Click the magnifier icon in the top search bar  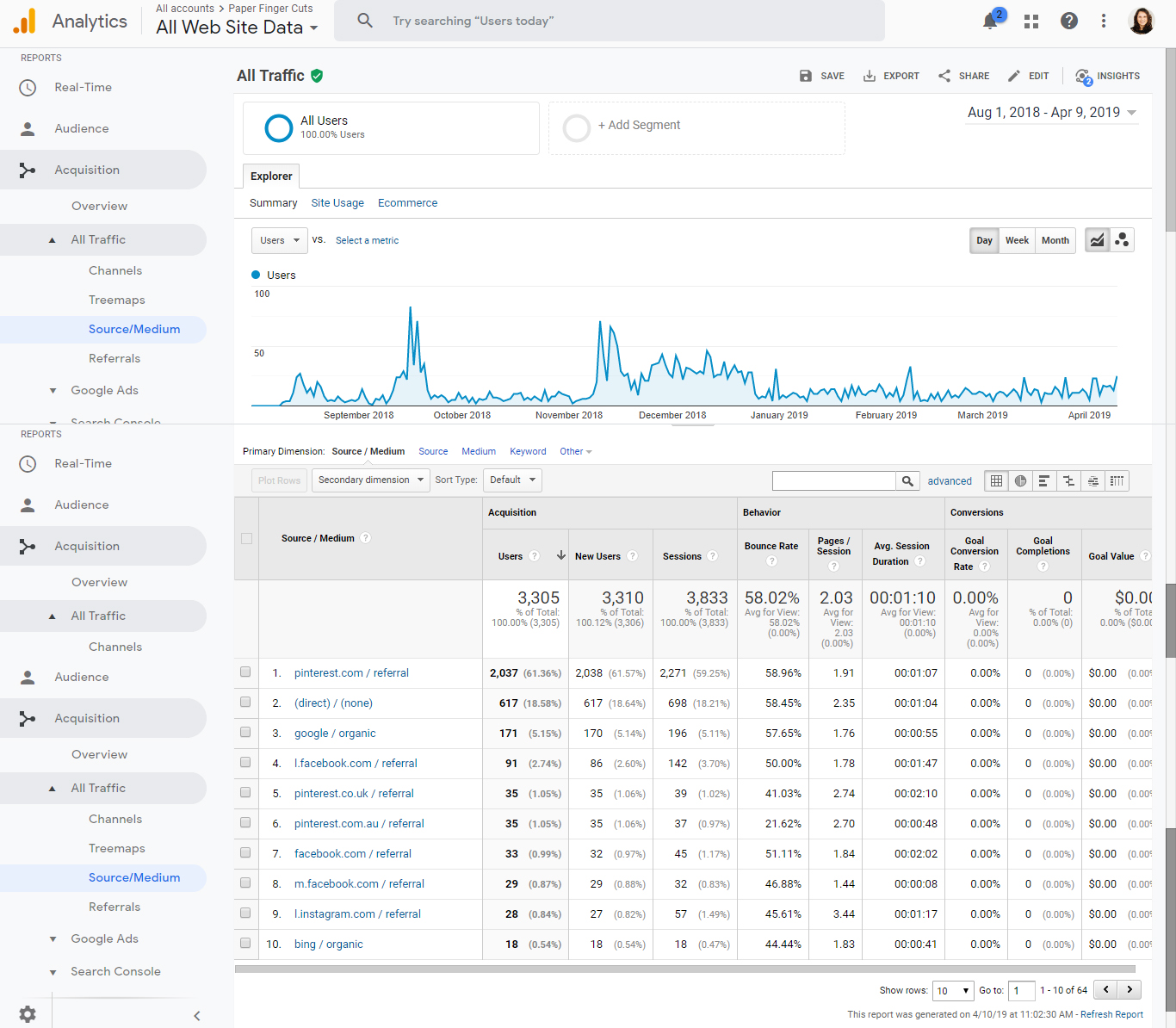[365, 21]
